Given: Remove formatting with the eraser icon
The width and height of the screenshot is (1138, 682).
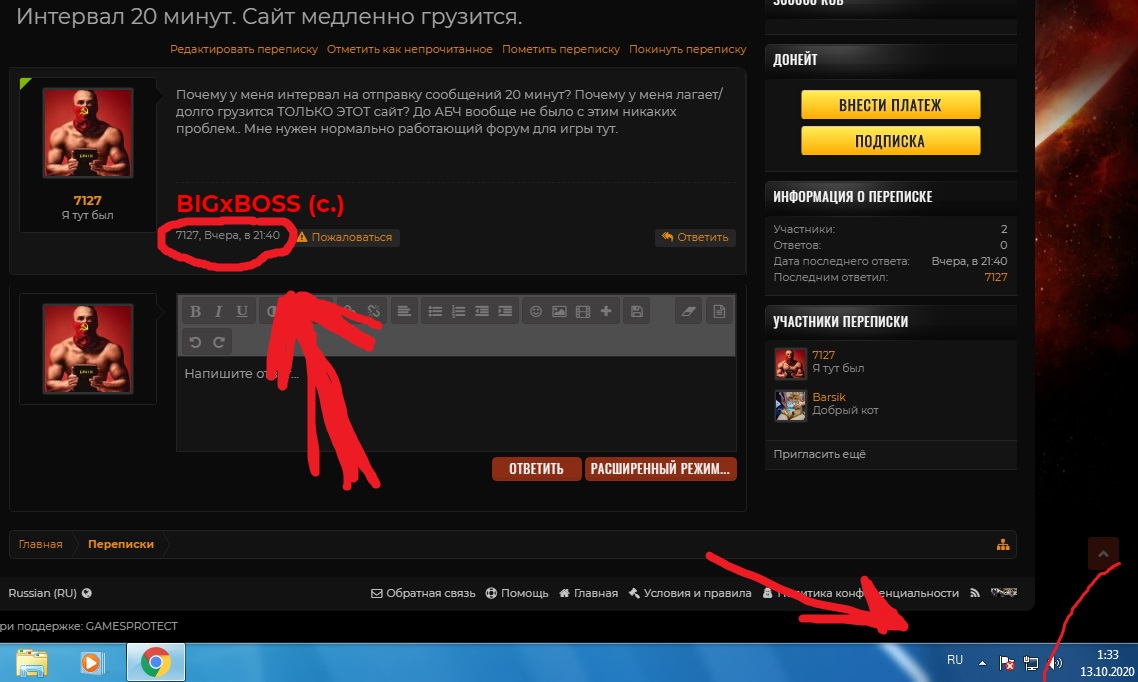Looking at the screenshot, I should click(x=687, y=312).
